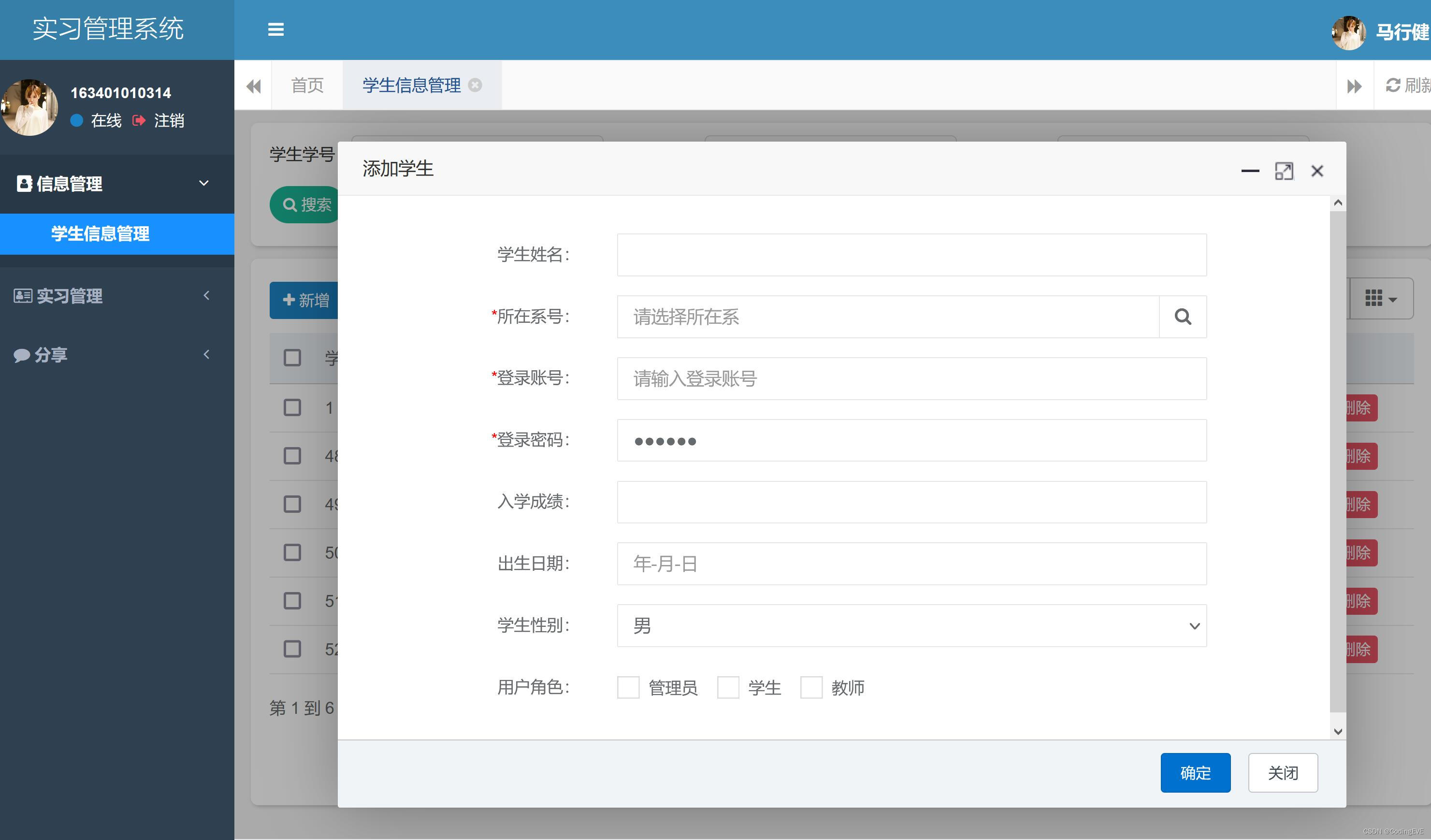
Task: Close the 学生信息管理 tab via x icon
Action: point(475,85)
